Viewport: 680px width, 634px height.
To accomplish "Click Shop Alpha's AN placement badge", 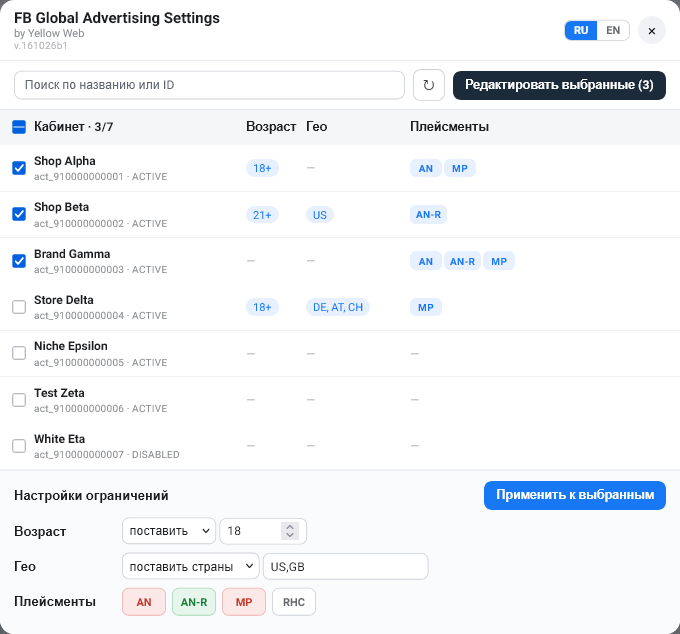I will 426,168.
